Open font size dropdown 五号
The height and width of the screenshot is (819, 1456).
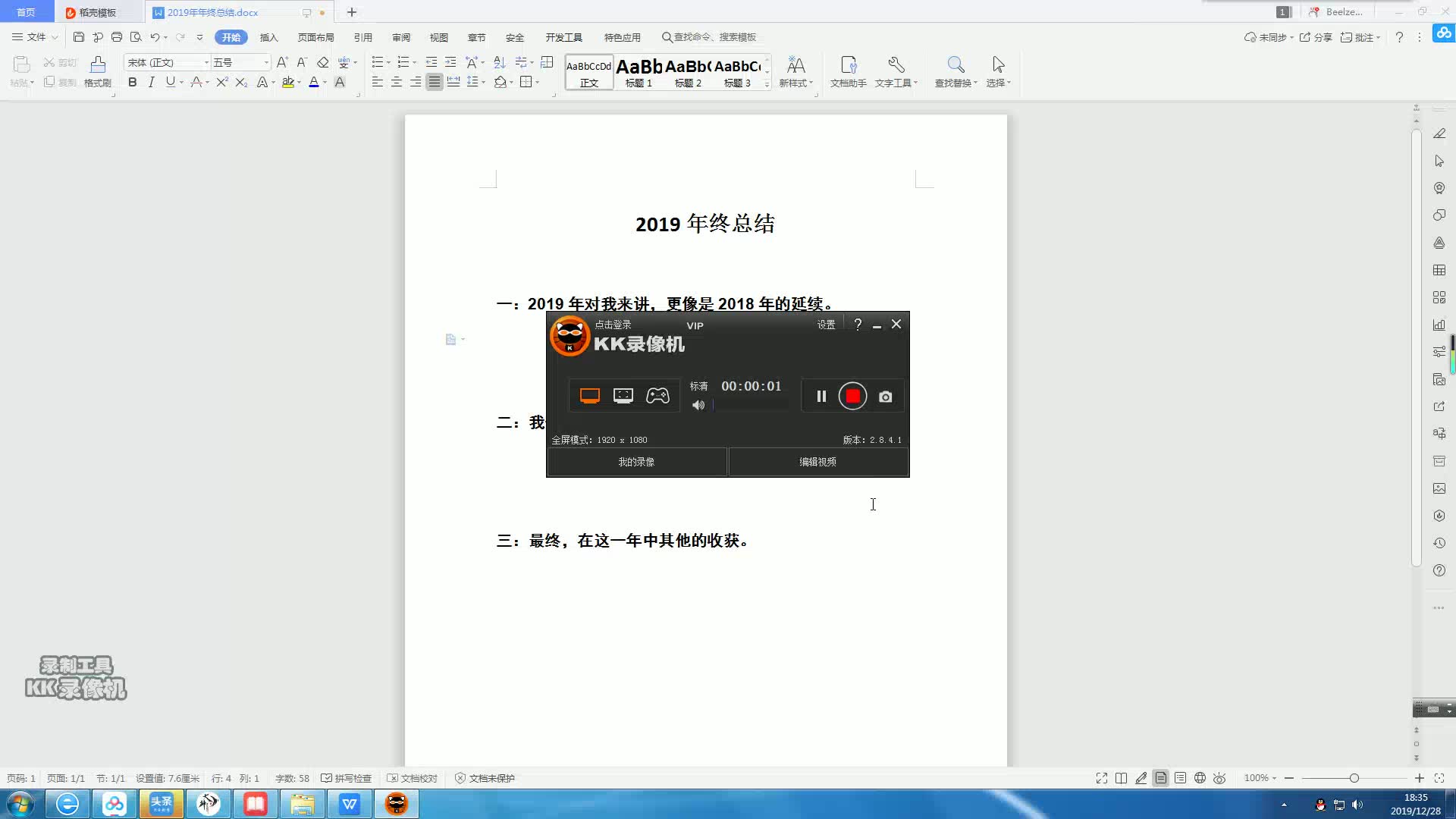(266, 62)
